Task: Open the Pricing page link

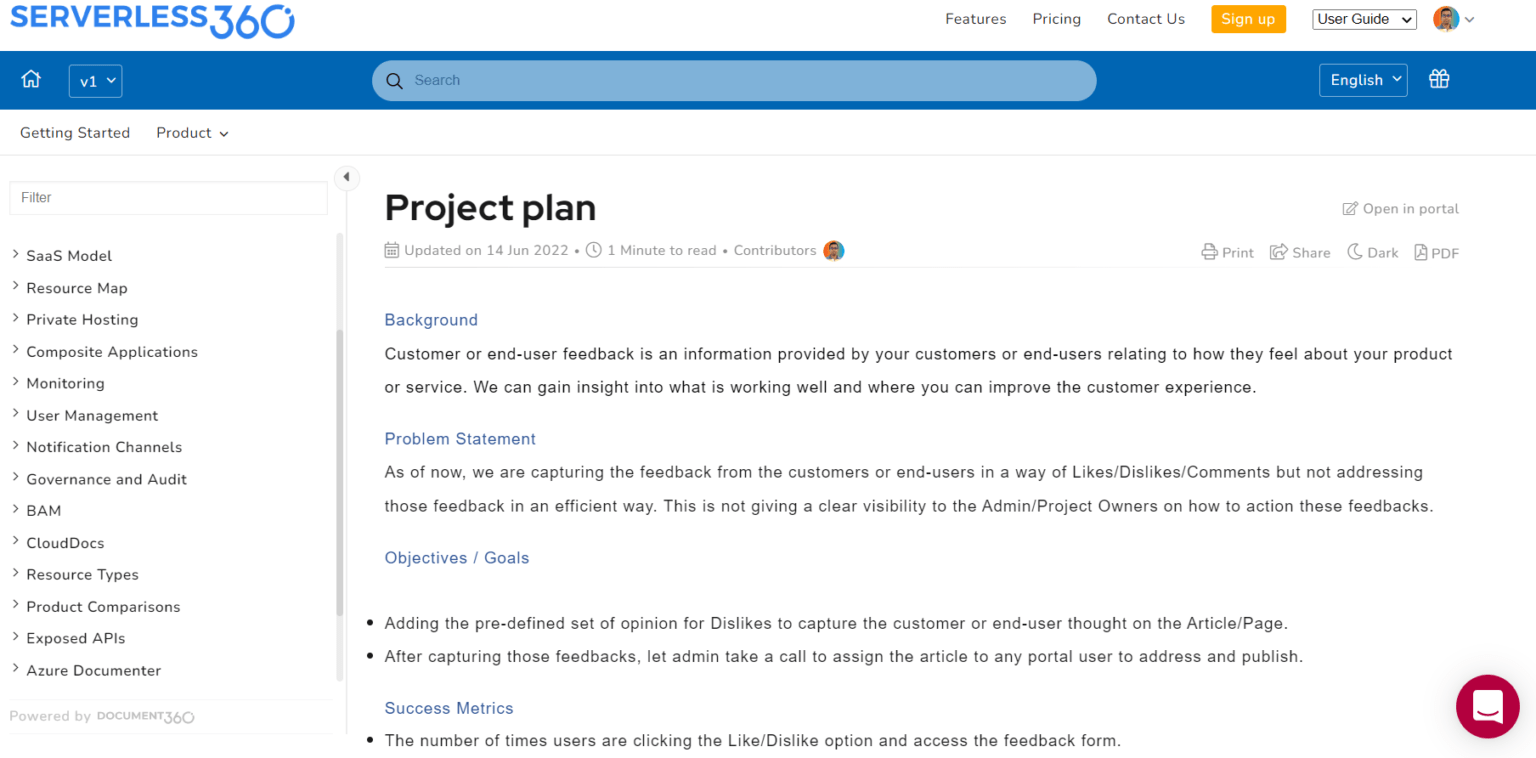Action: pos(1056,18)
